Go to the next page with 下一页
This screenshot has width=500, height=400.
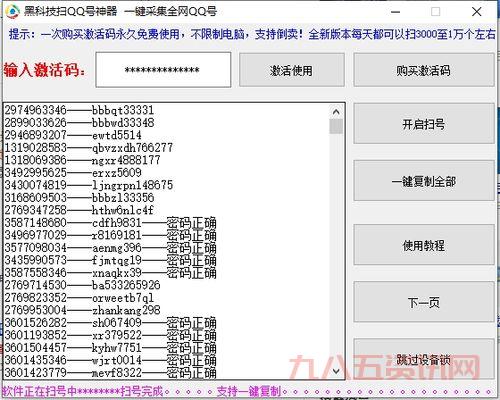click(424, 302)
